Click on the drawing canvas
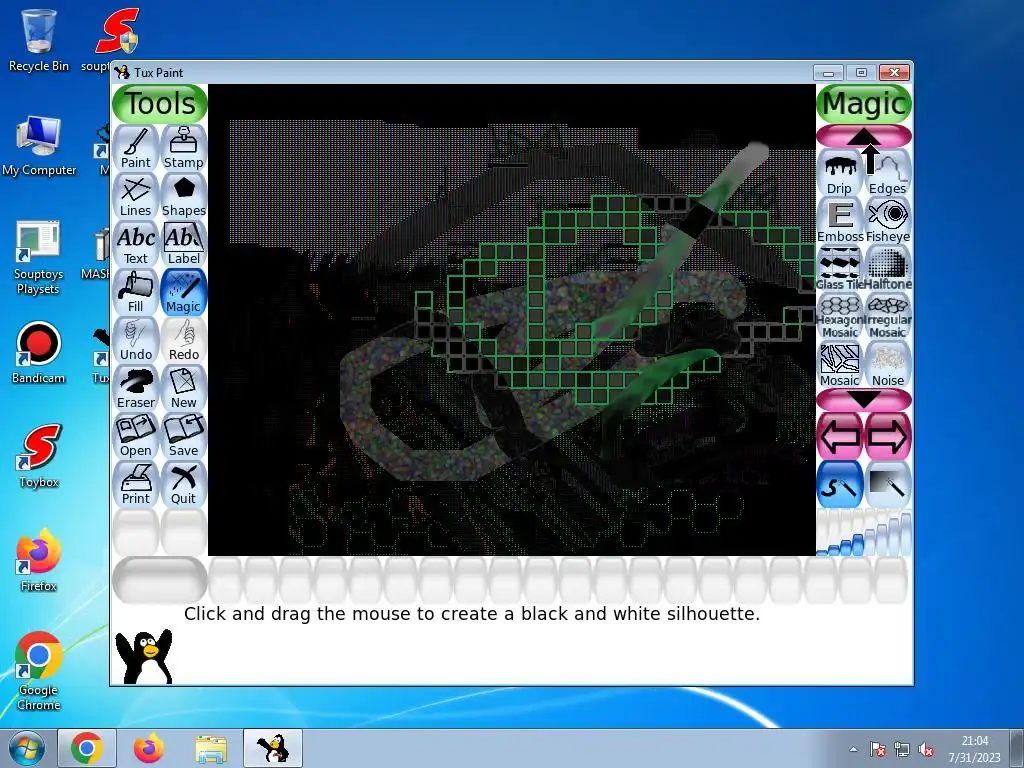This screenshot has height=768, width=1024. (511, 319)
